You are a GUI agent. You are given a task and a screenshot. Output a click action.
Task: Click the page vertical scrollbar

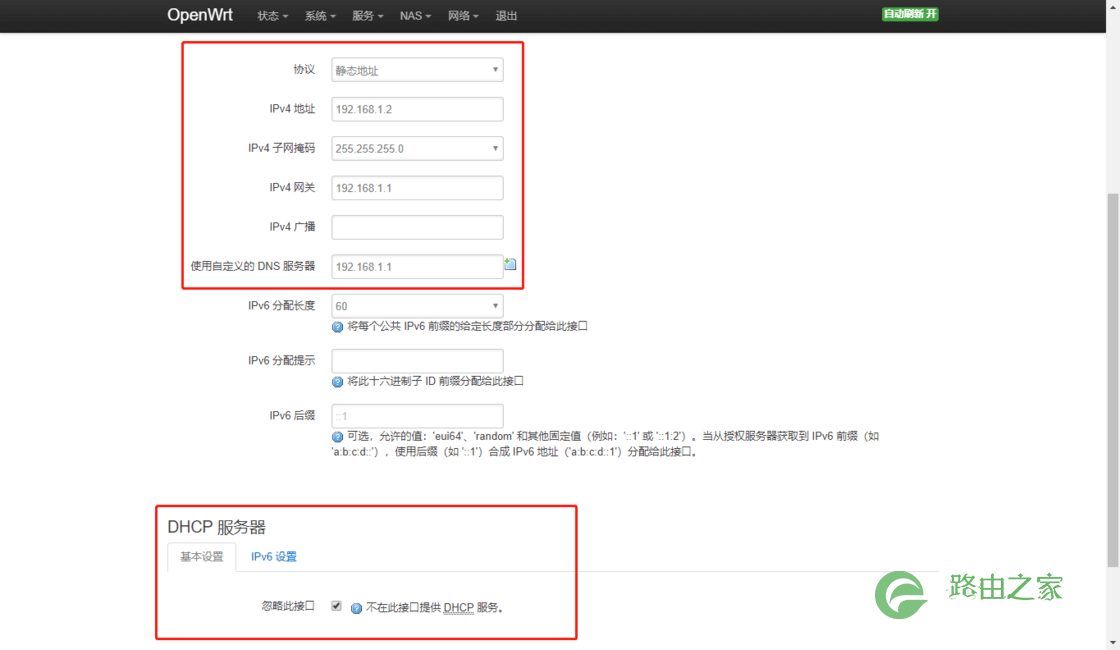pos(1113,379)
